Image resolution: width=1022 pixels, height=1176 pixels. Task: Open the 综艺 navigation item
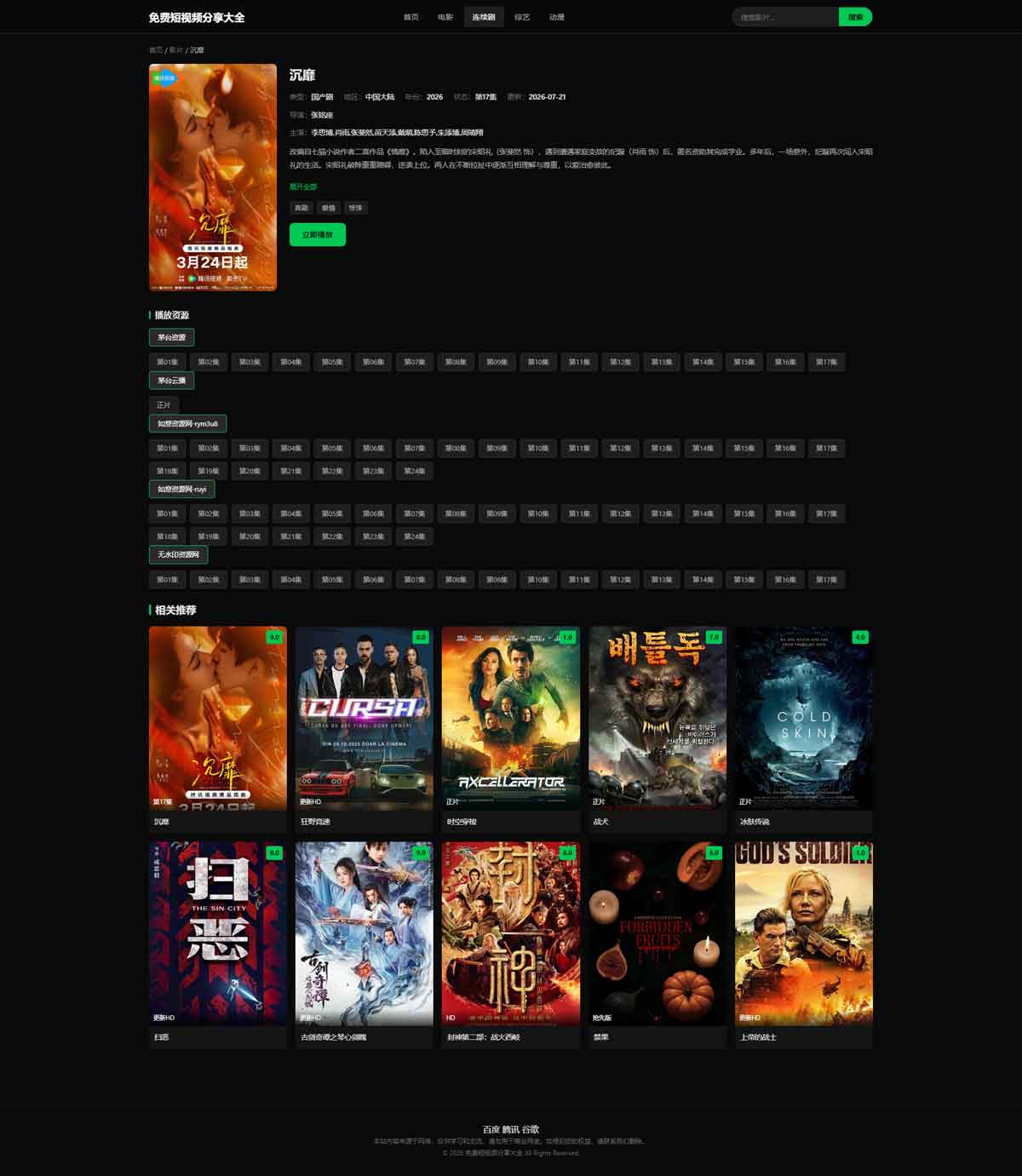point(522,17)
